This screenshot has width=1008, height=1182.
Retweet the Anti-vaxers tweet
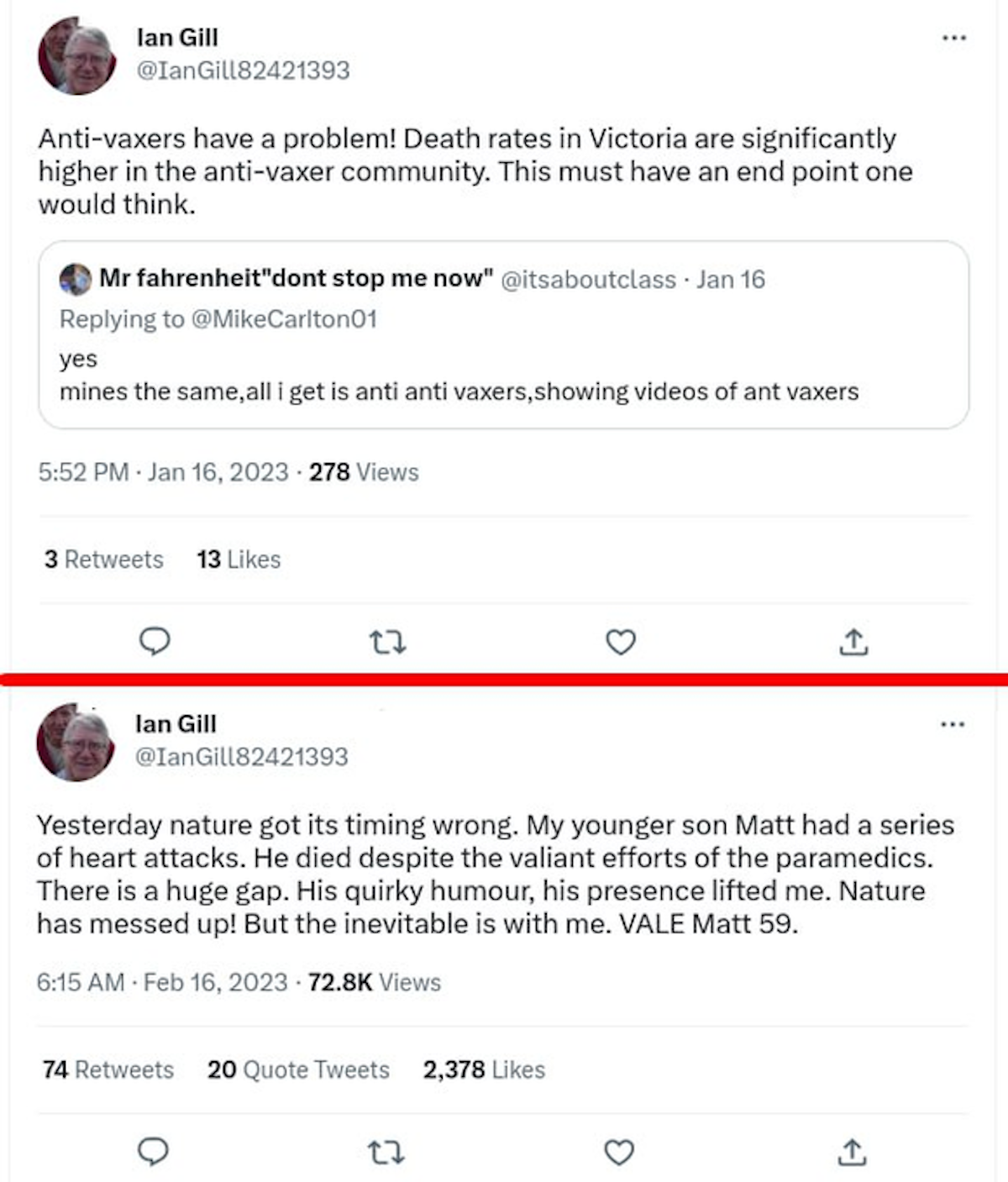pyautogui.click(x=387, y=643)
